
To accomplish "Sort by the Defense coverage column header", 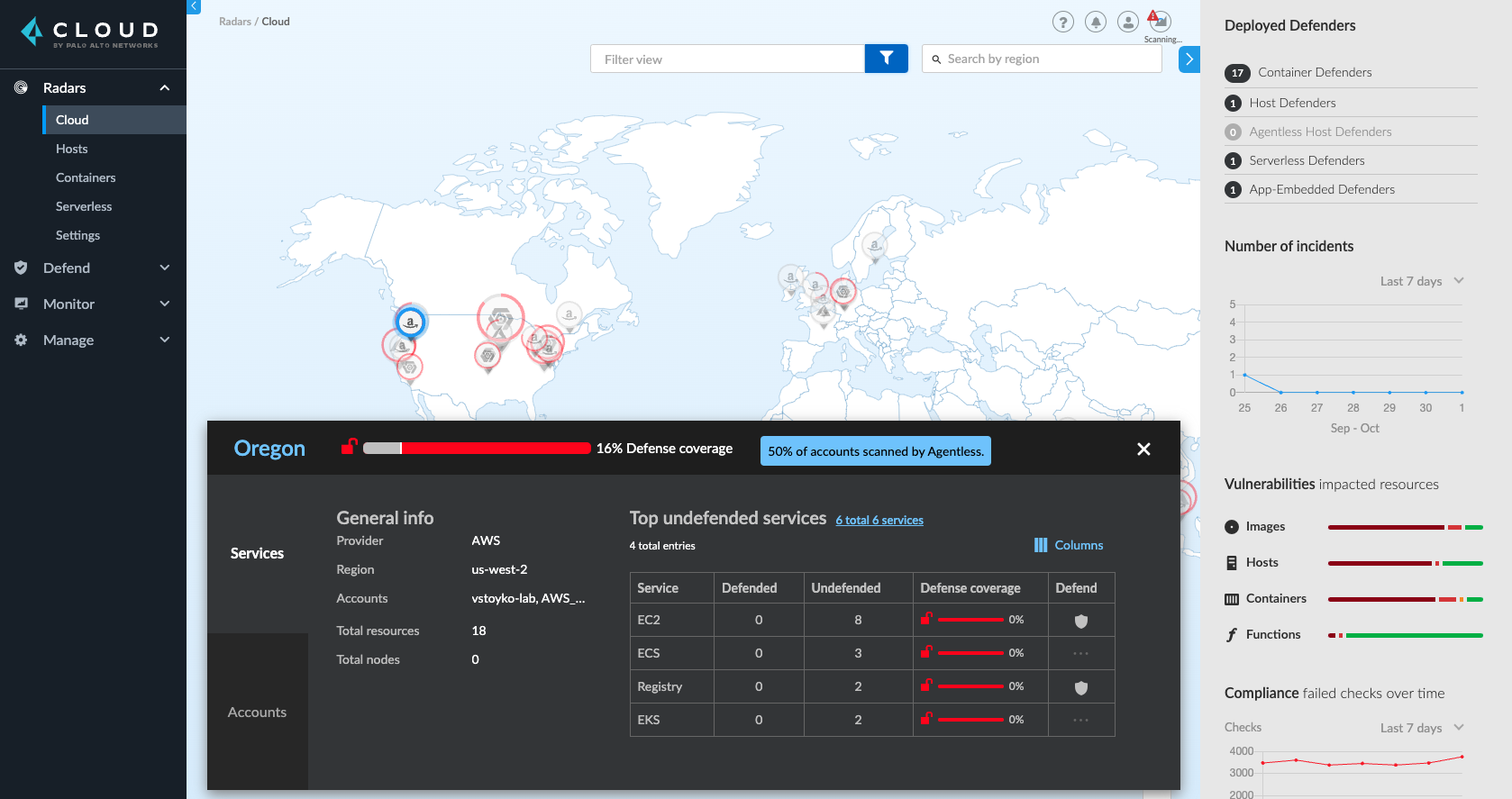I will (x=980, y=588).
